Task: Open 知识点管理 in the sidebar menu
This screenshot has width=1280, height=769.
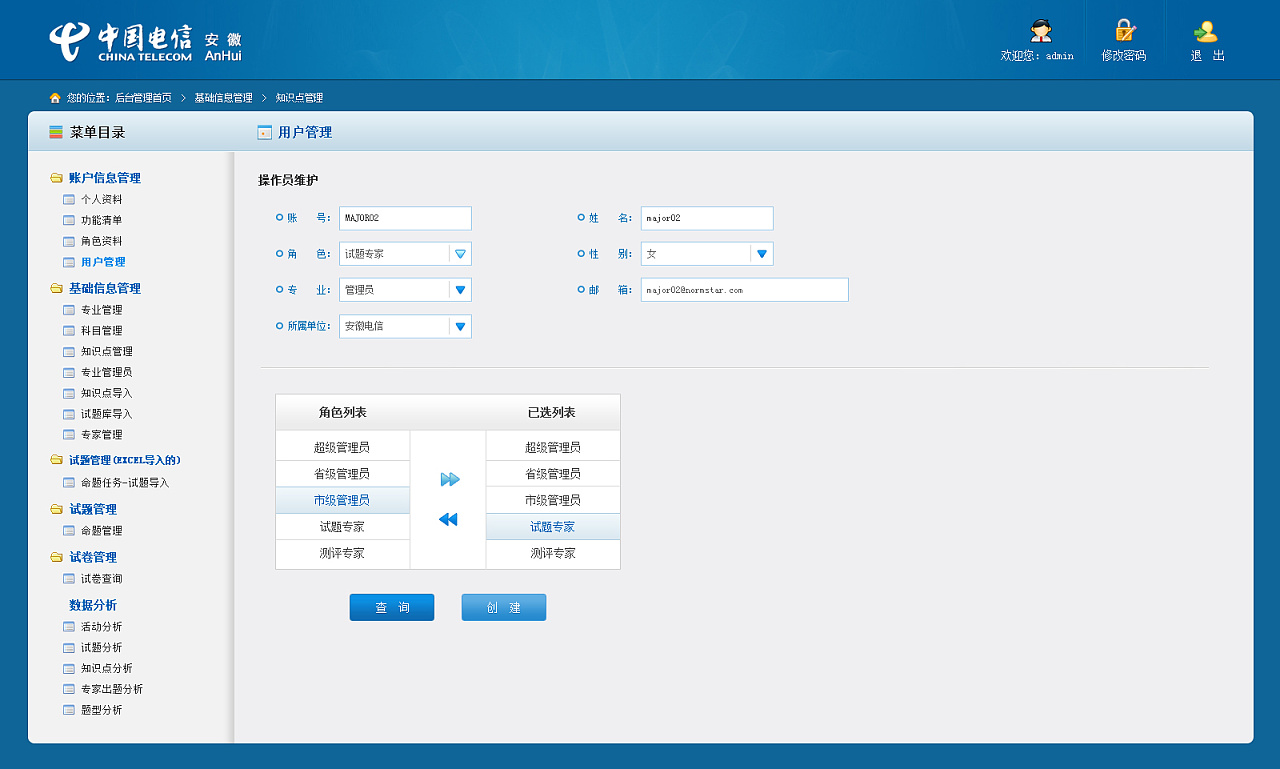Action: pyautogui.click(x=106, y=351)
